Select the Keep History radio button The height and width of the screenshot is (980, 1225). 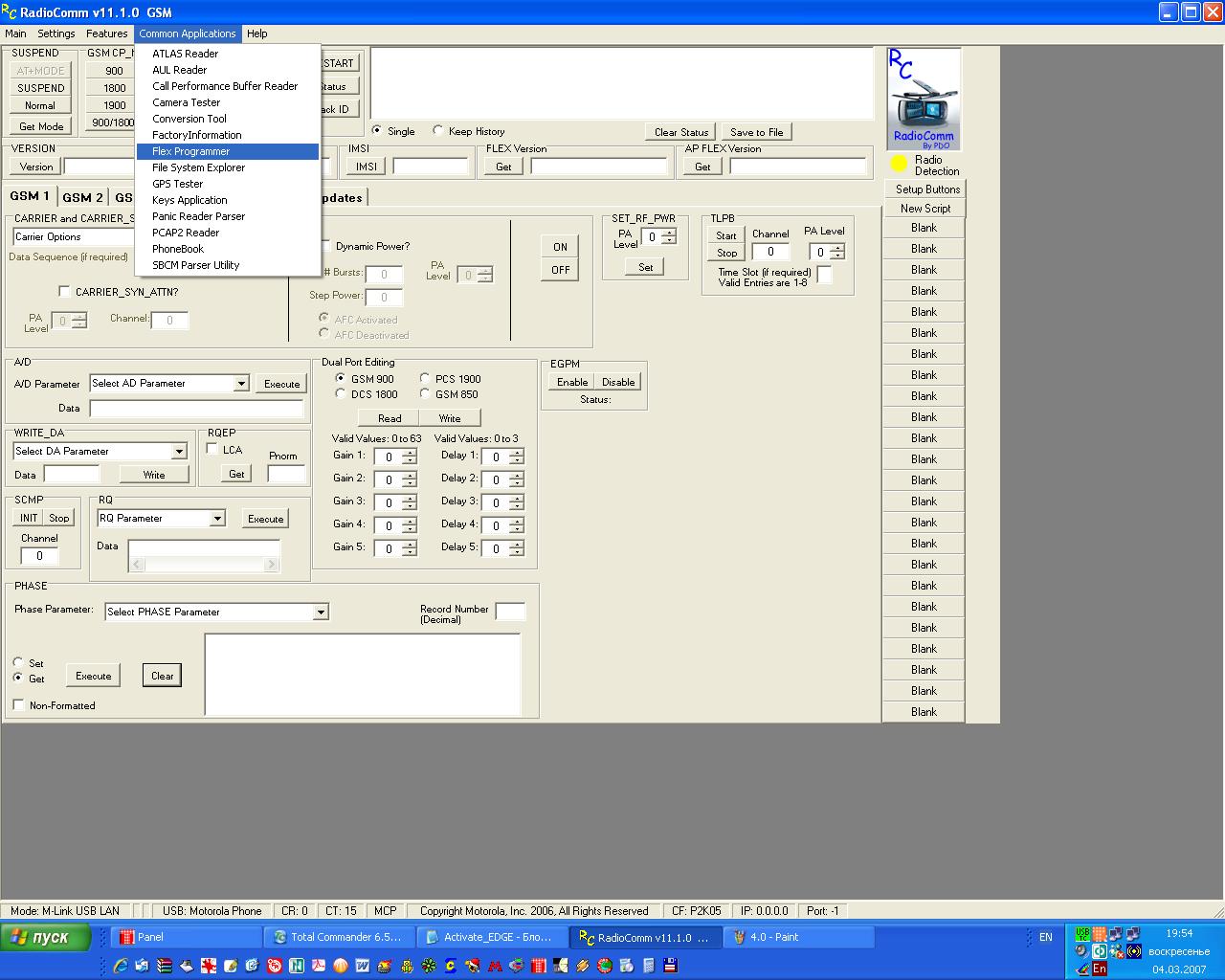[438, 131]
